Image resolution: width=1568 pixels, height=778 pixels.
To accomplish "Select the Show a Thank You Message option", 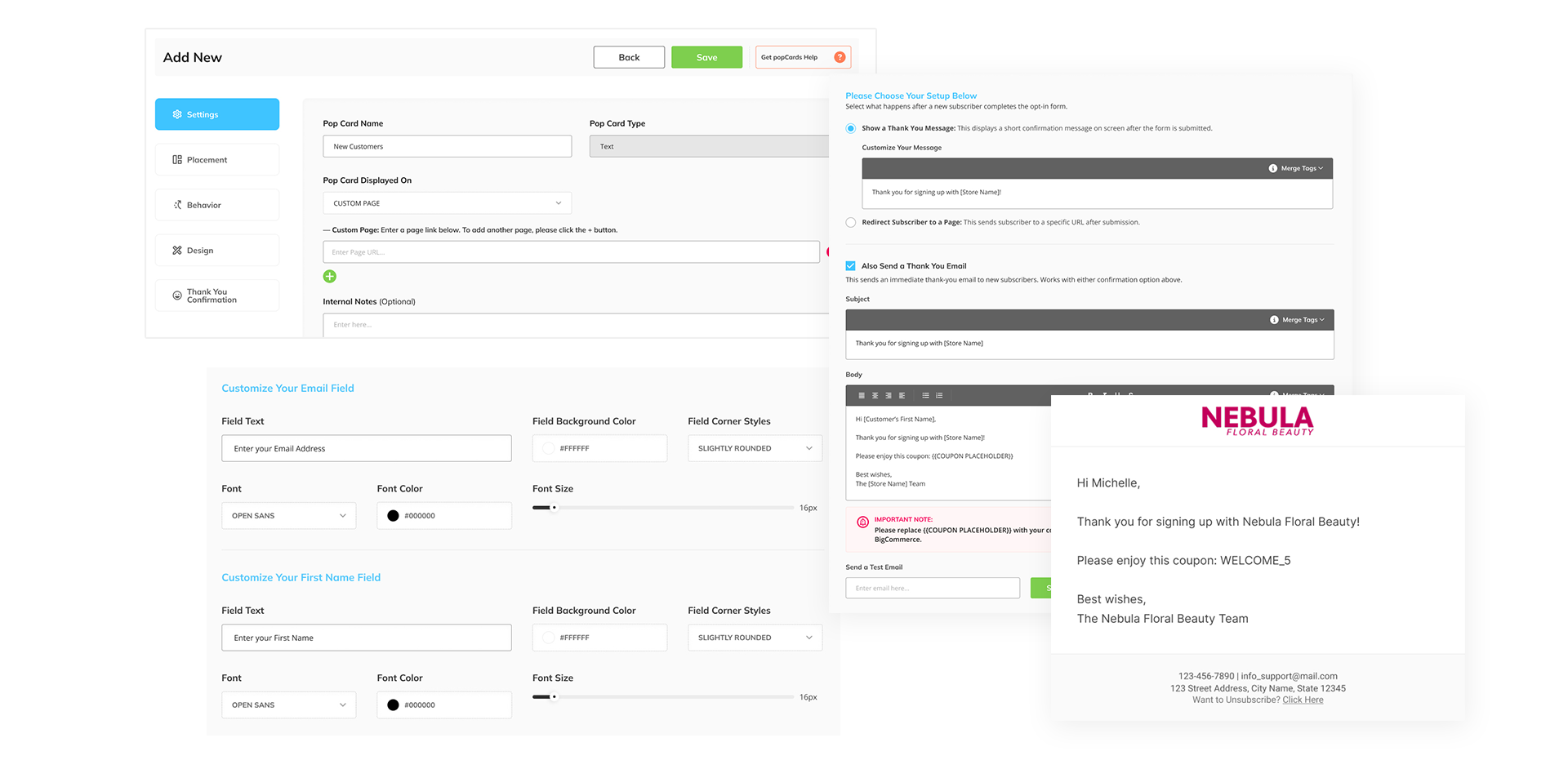I will (x=850, y=128).
